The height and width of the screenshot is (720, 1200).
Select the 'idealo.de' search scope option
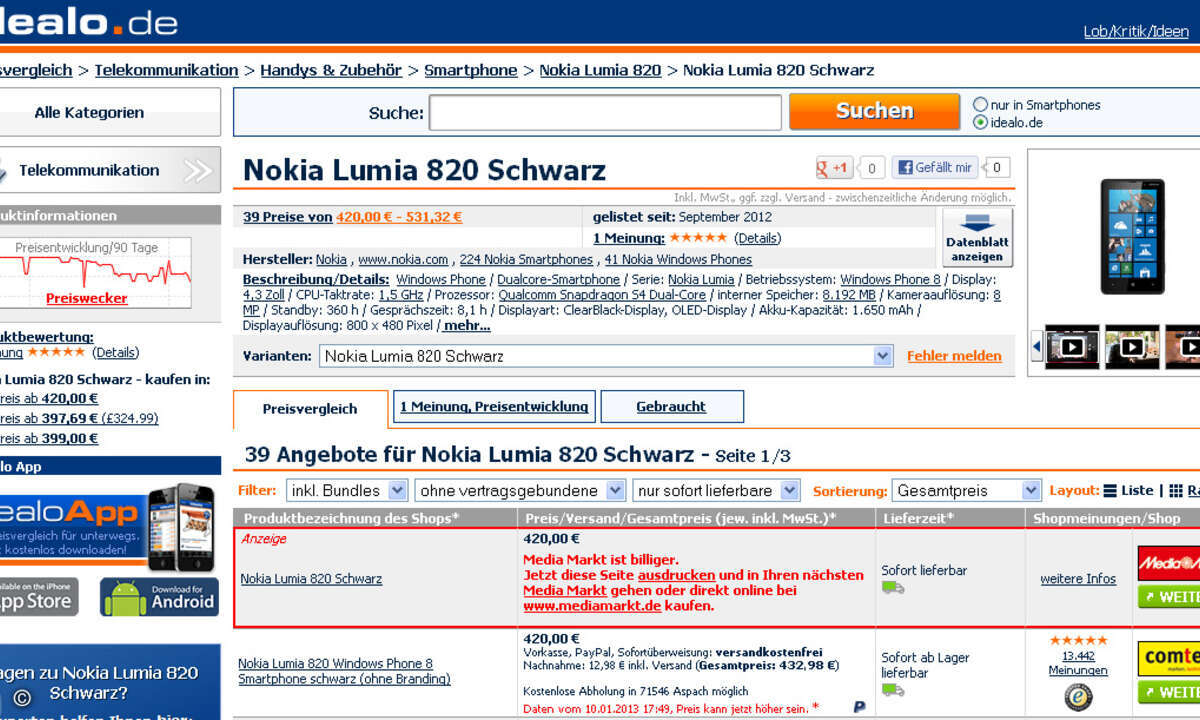point(981,123)
